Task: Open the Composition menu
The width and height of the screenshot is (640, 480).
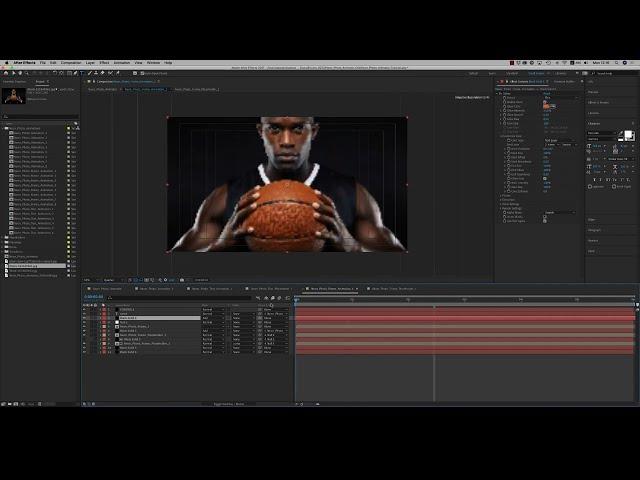Action: (71, 63)
